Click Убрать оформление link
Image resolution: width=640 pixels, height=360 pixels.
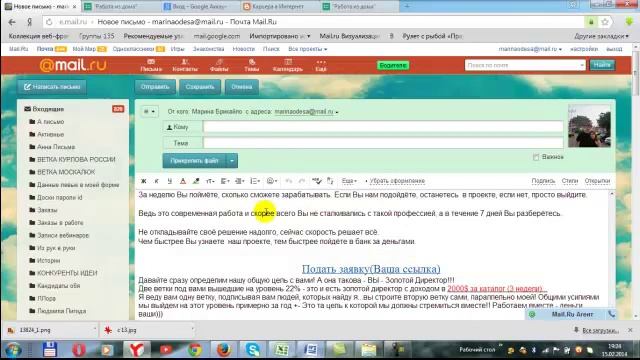point(397,181)
